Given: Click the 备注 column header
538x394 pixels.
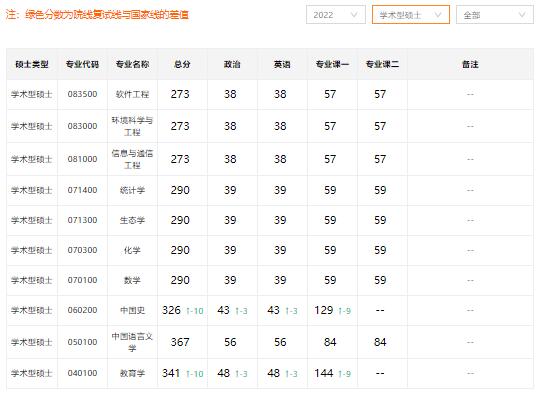Looking at the screenshot, I should (470, 64).
